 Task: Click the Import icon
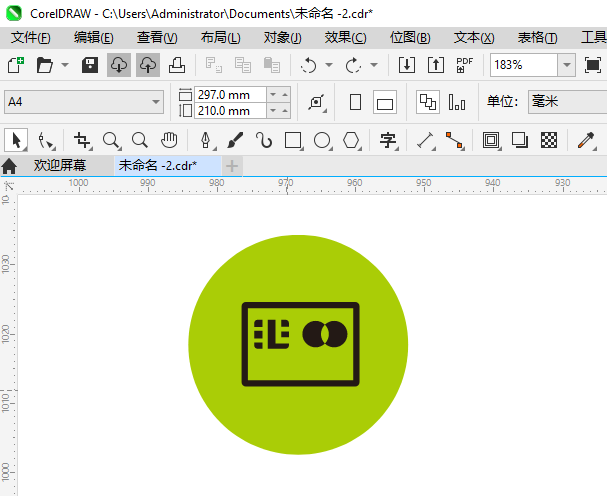point(407,65)
